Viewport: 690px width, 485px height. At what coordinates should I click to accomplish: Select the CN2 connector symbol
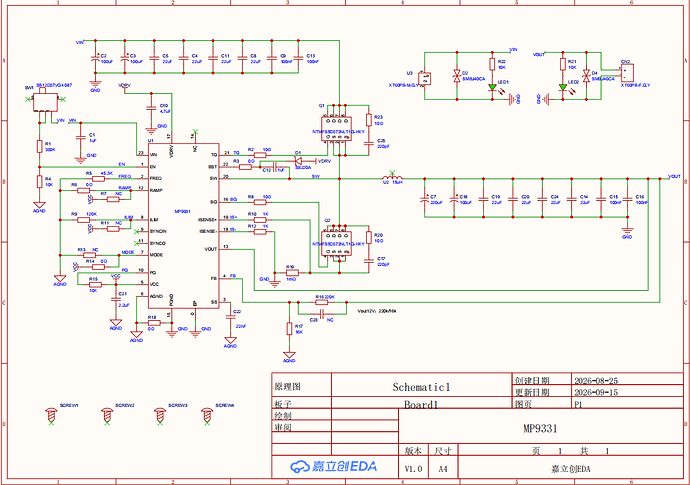[627, 73]
